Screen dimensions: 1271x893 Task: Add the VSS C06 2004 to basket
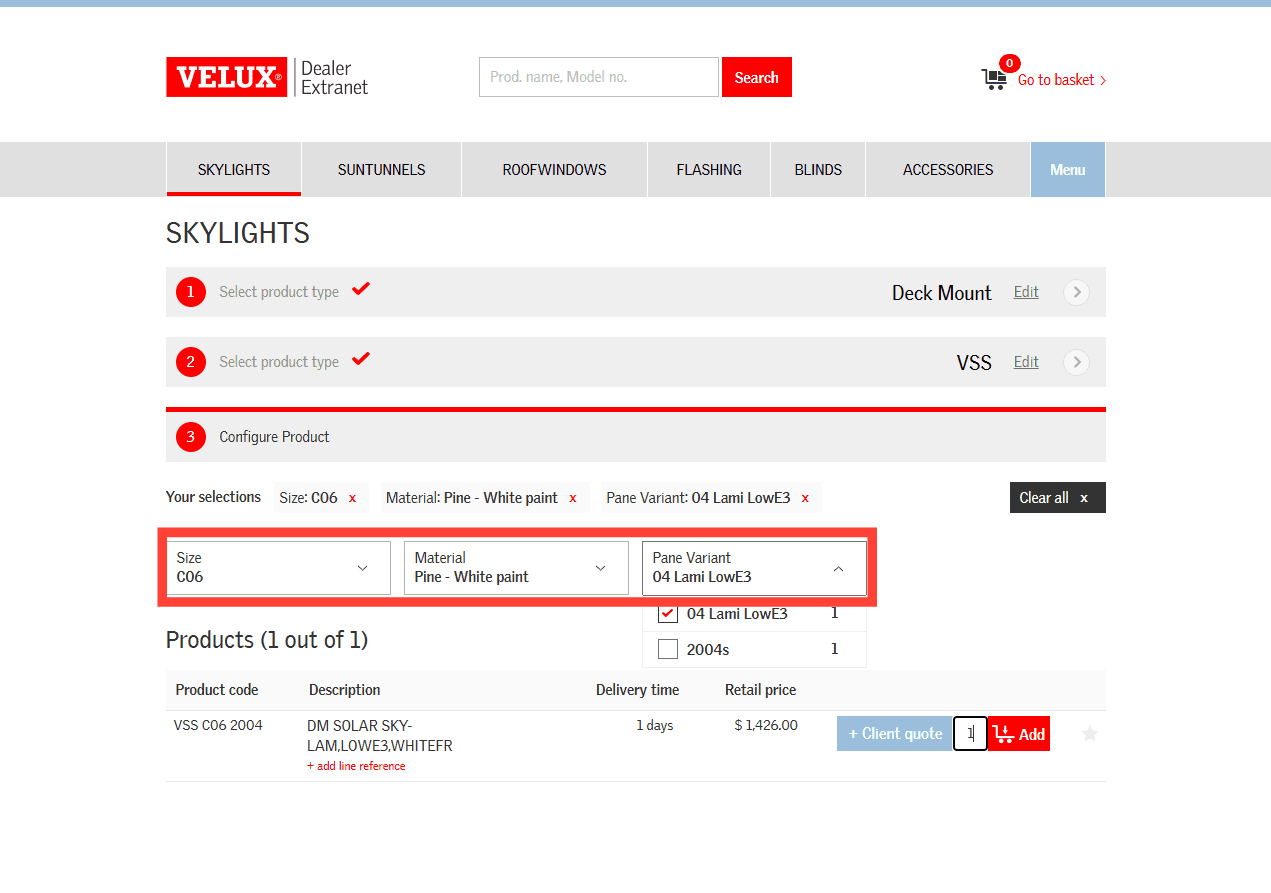[1019, 734]
